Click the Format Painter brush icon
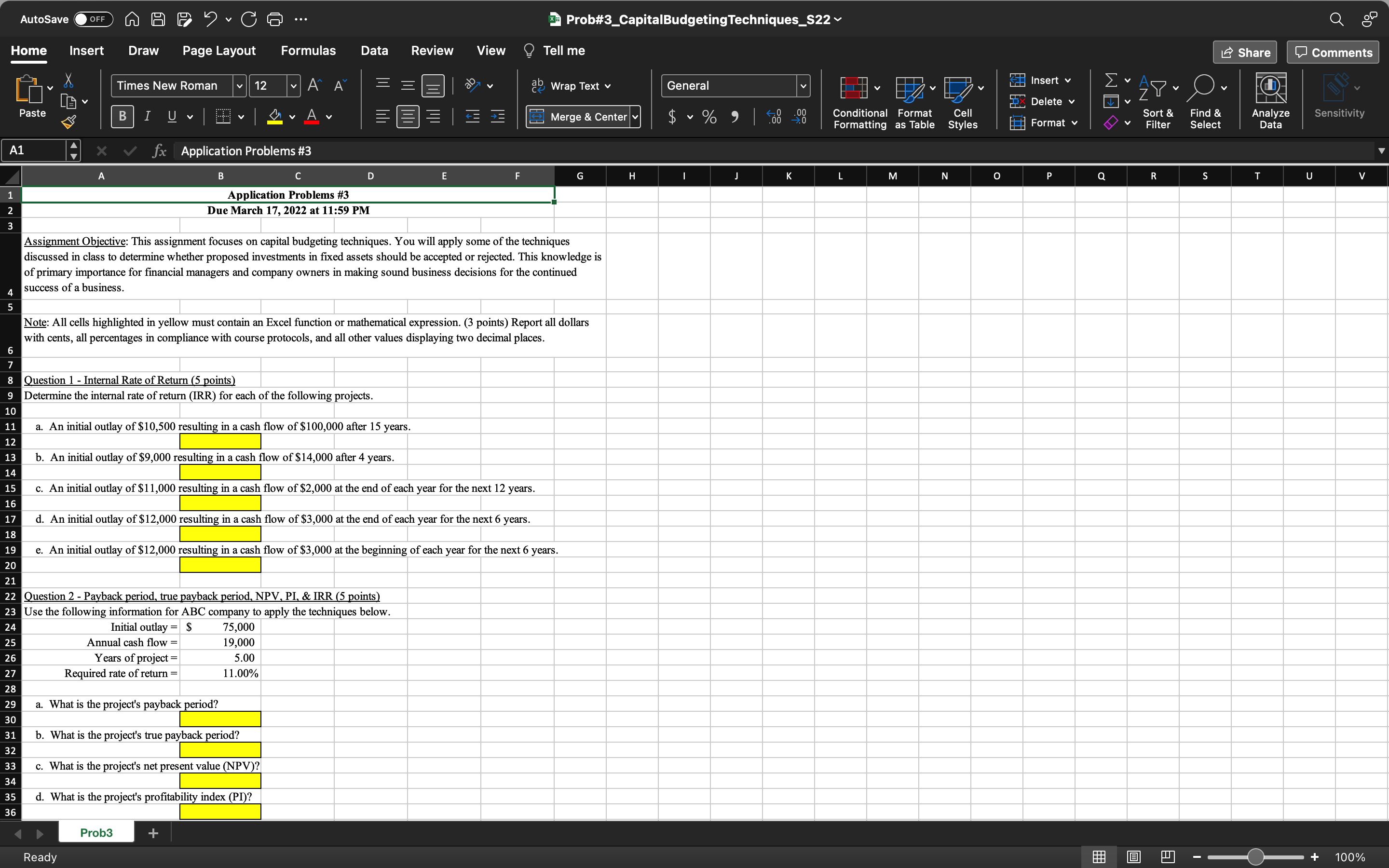The width and height of the screenshot is (1389, 868). [x=69, y=122]
